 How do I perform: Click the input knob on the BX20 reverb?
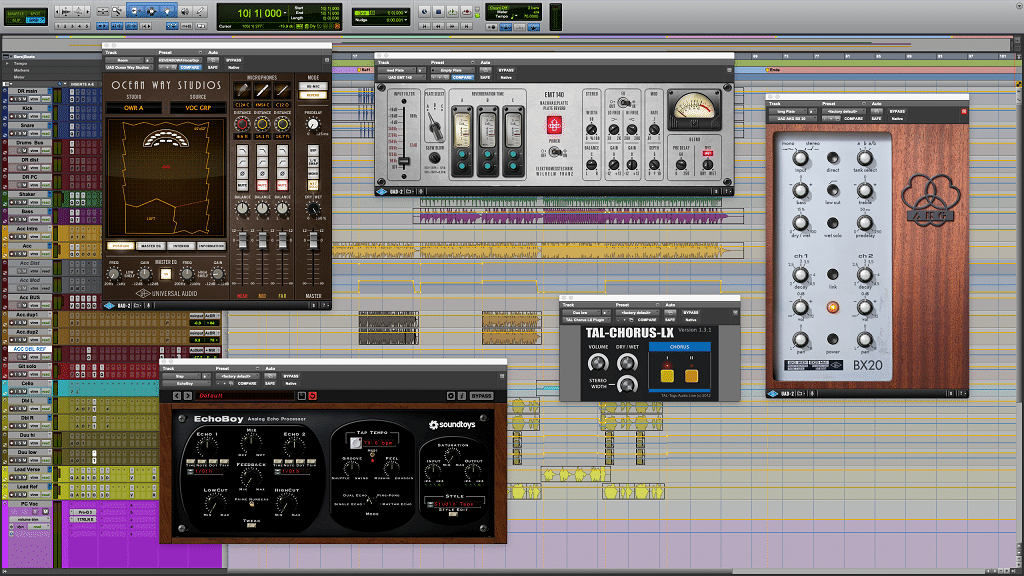click(800, 158)
